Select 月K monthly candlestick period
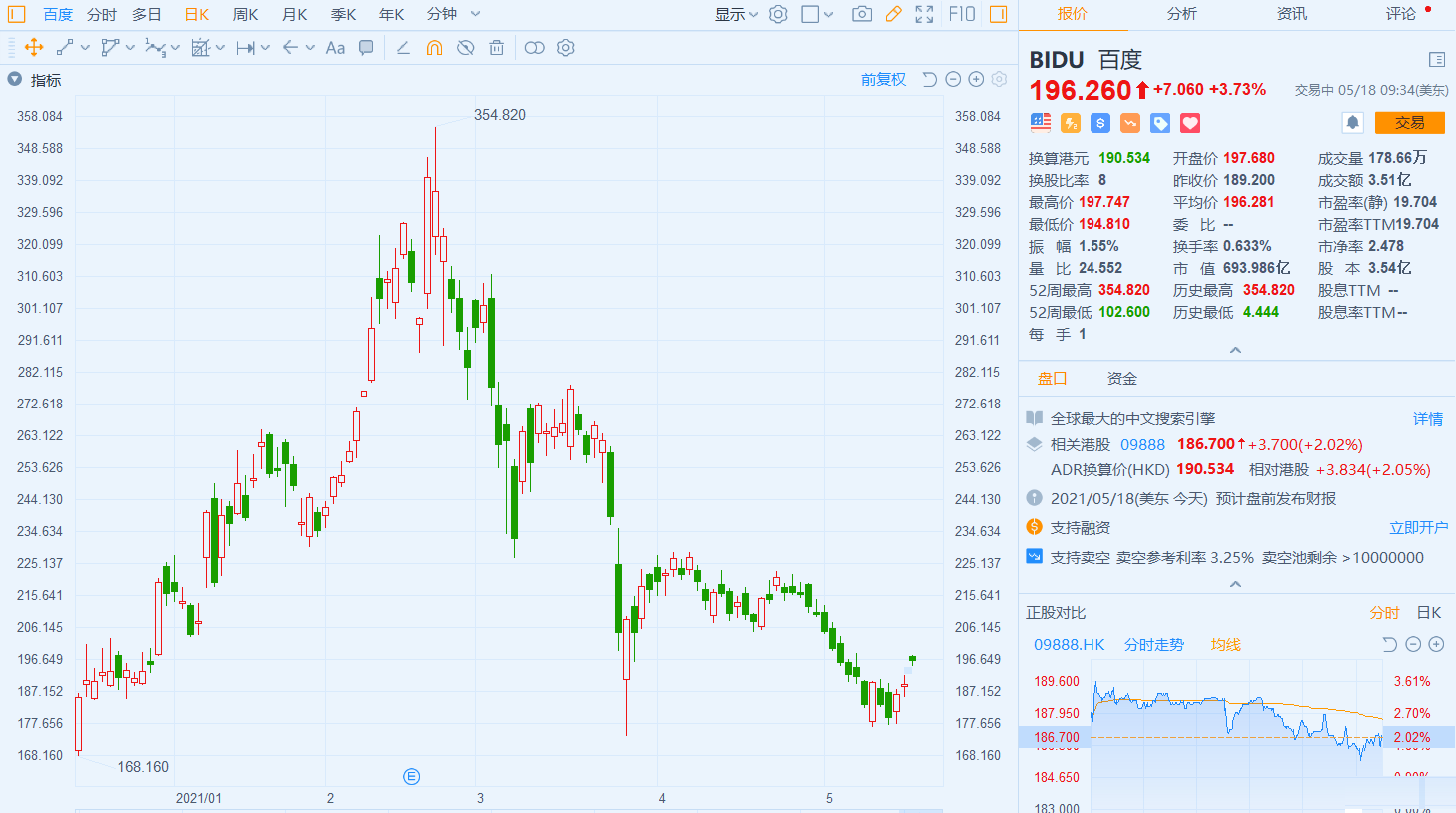Viewport: 1456px width, 813px height. pos(294,14)
